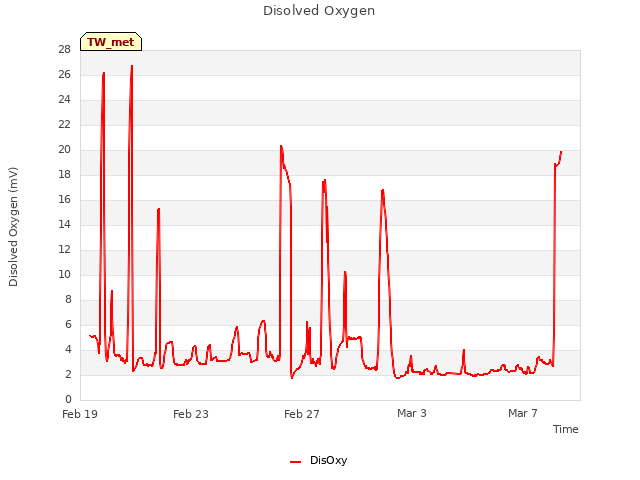Click the y-axis value 24

64,99
